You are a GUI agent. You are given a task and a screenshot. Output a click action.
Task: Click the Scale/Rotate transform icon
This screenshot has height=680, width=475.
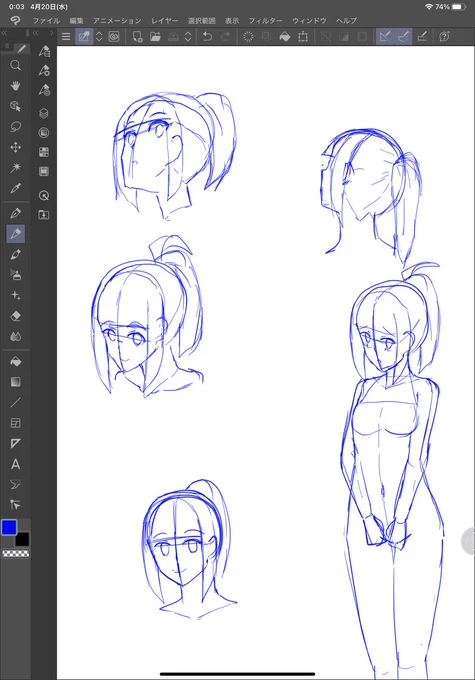[303, 36]
